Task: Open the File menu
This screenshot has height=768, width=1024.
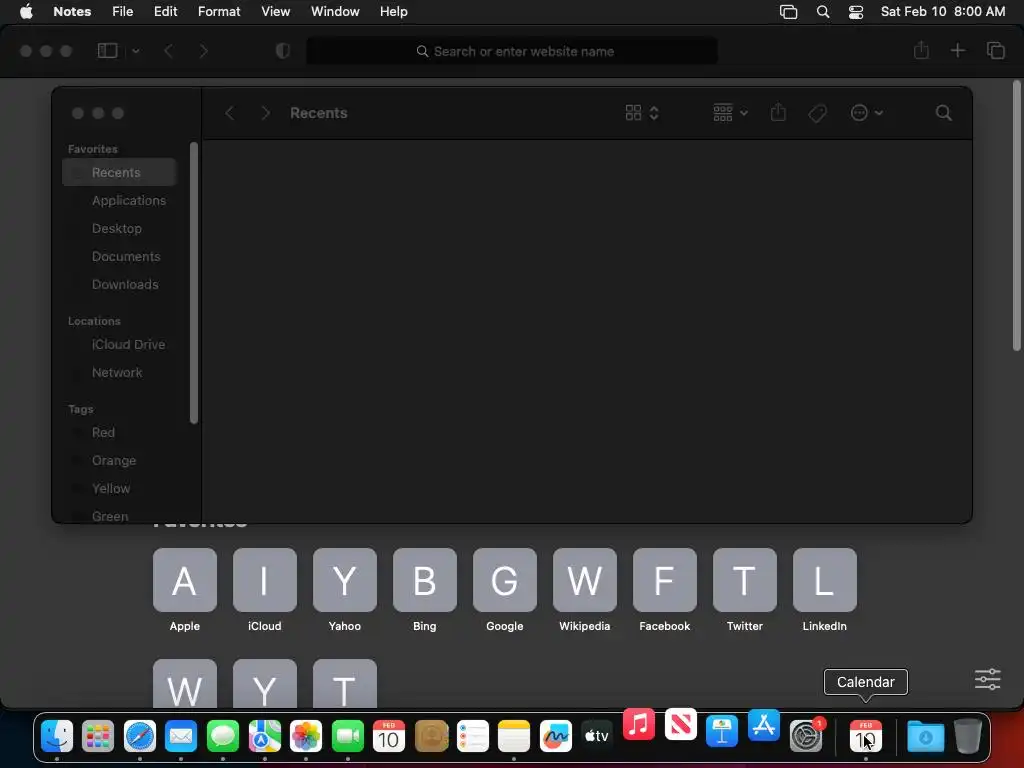Action: pyautogui.click(x=122, y=11)
